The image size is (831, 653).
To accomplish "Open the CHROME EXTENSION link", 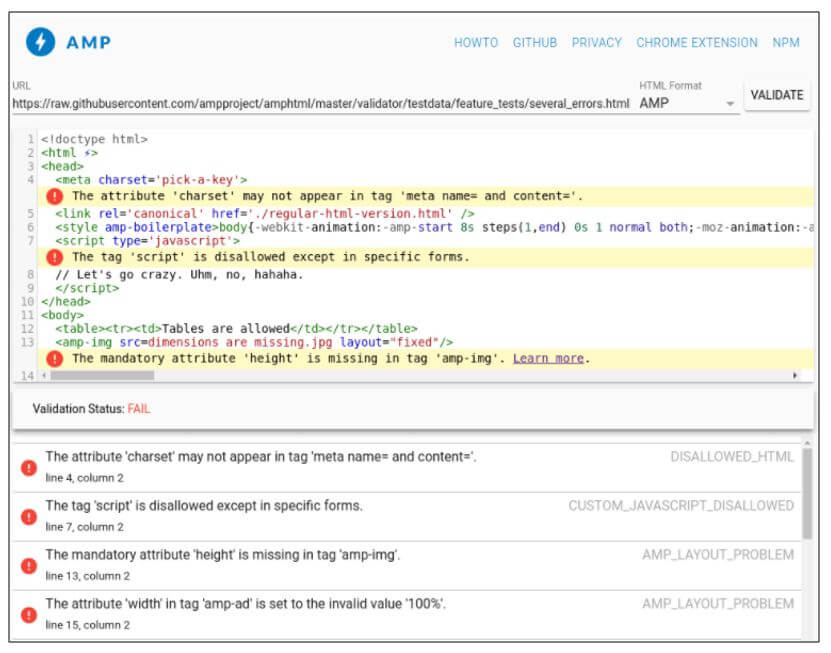I will tap(697, 42).
